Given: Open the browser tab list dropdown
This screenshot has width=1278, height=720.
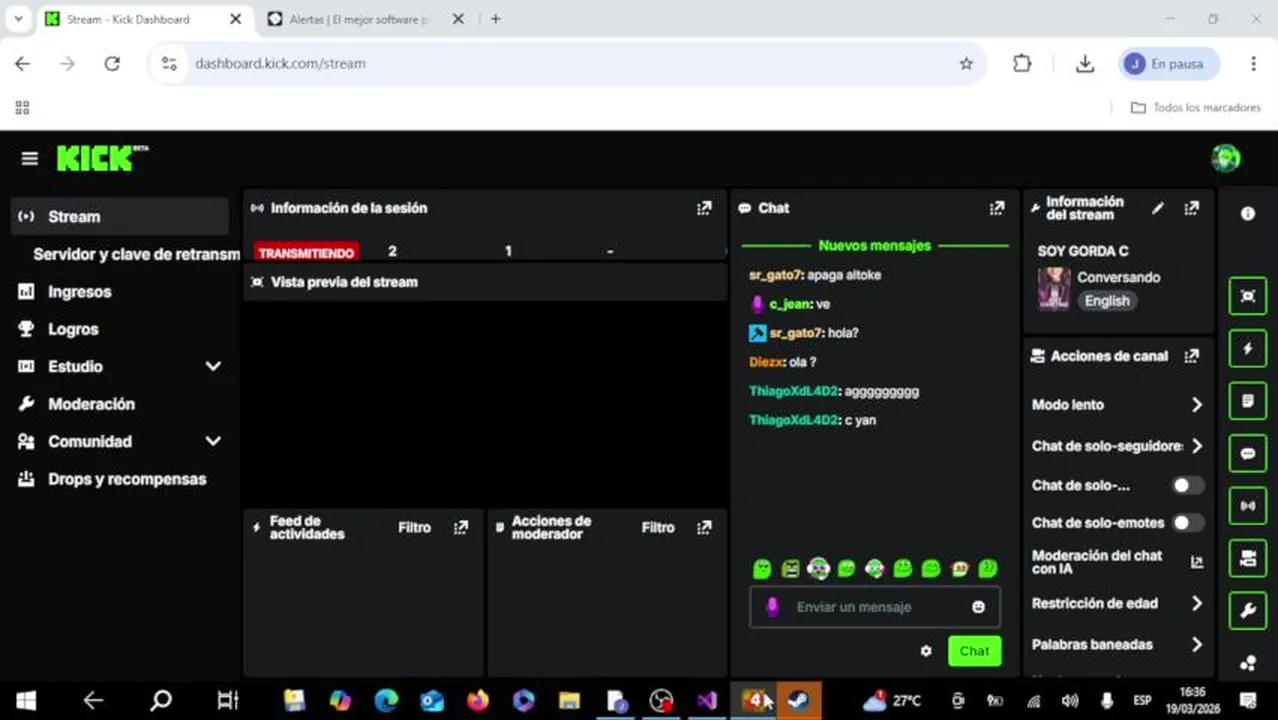Looking at the screenshot, I should click(18, 19).
